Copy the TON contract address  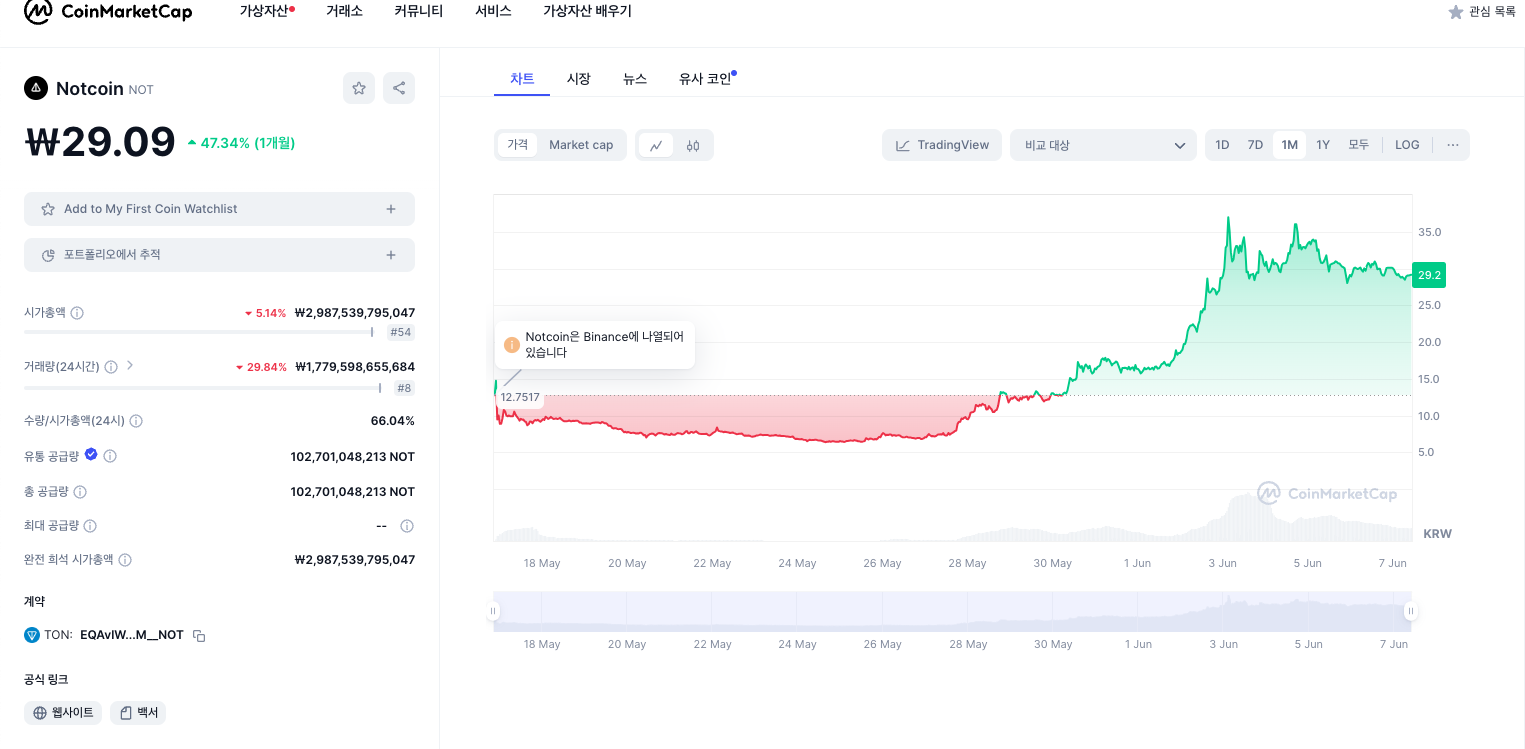199,636
